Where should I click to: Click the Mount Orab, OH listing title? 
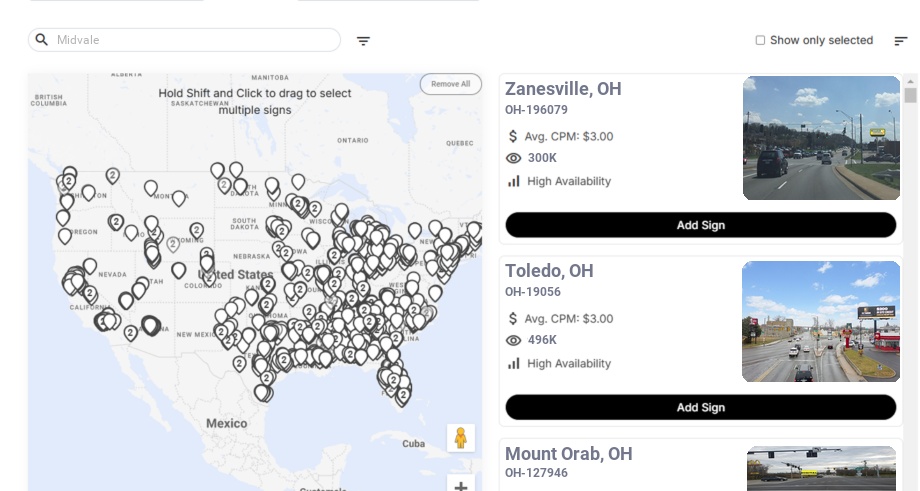(568, 454)
